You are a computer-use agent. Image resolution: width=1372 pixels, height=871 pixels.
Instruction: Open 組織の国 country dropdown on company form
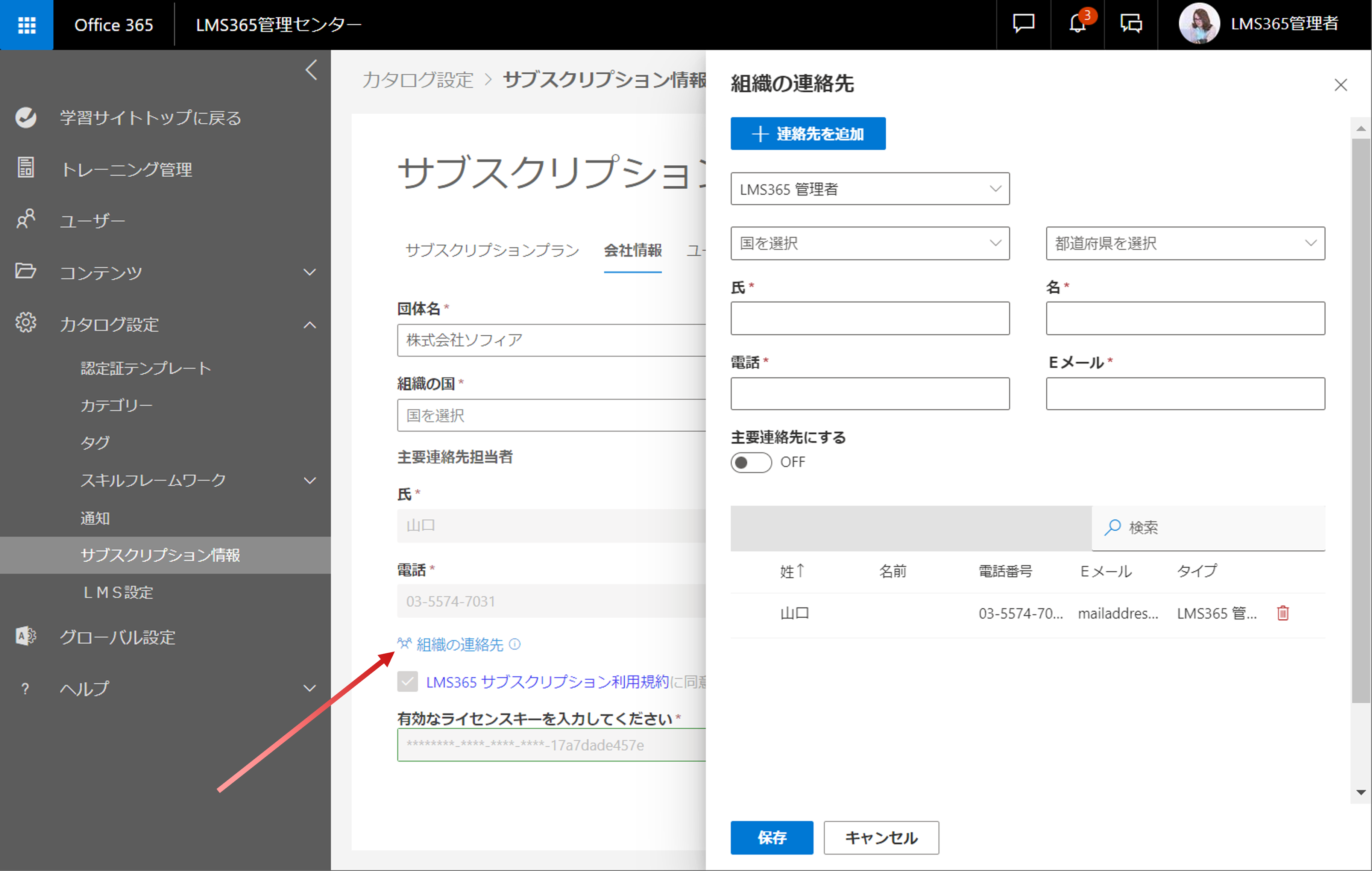click(551, 415)
